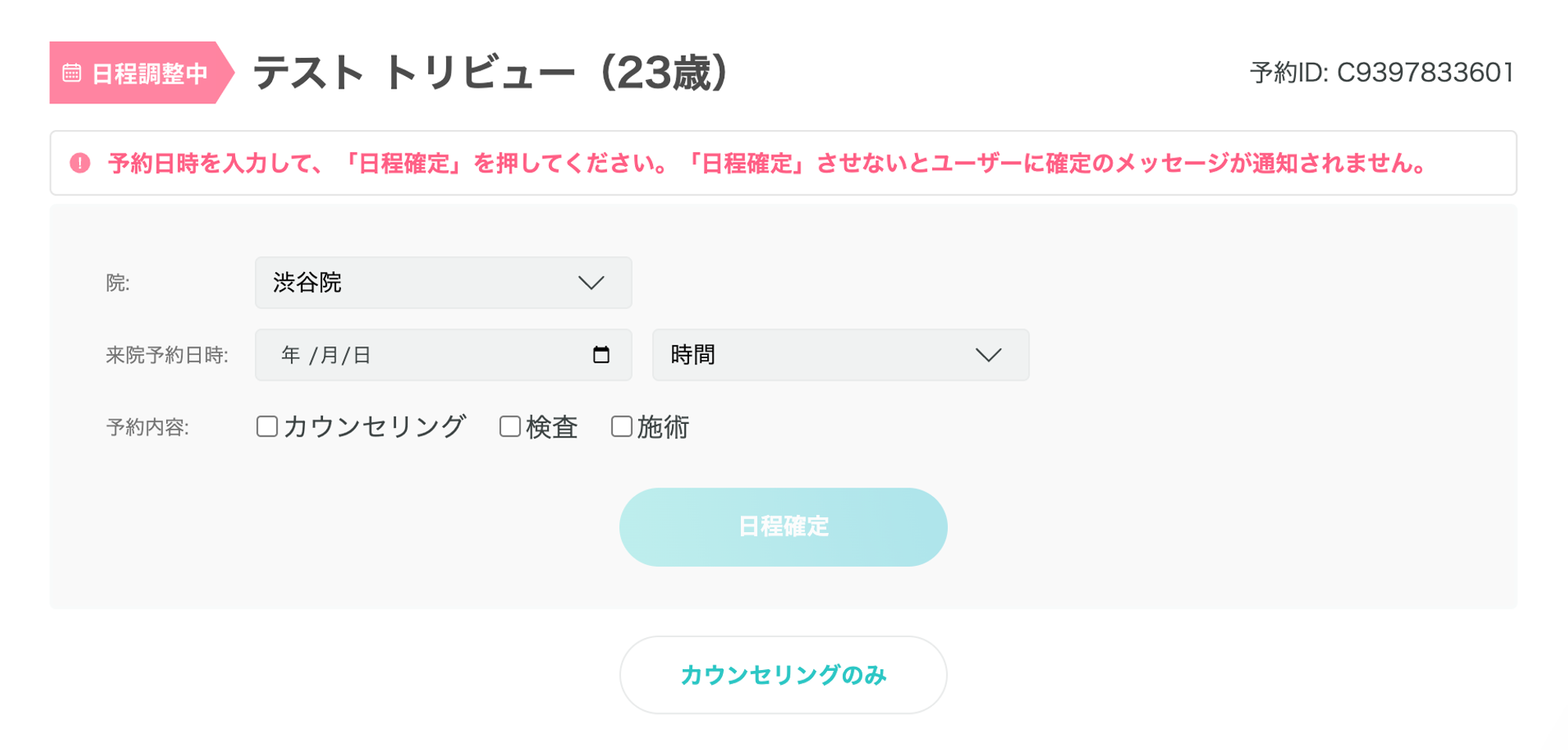Click the カウンセリングのみ button
Screen dimensions: 1568x750
click(x=783, y=675)
